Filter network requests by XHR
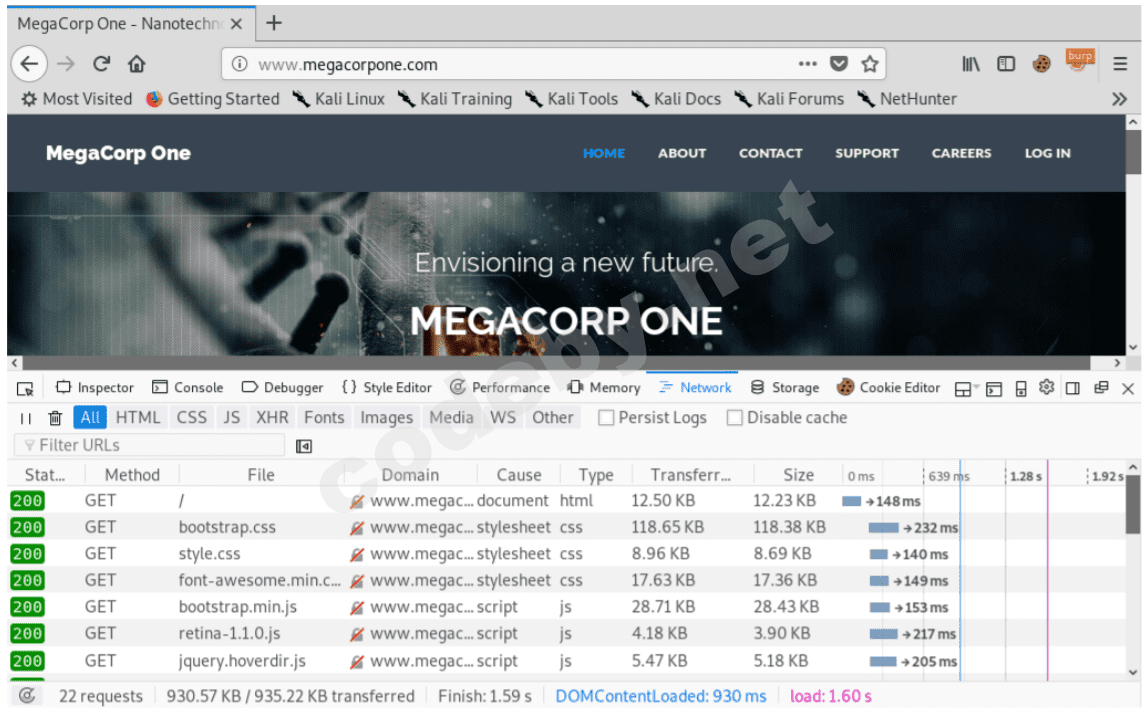Viewport: 1147px width, 713px height. point(272,418)
